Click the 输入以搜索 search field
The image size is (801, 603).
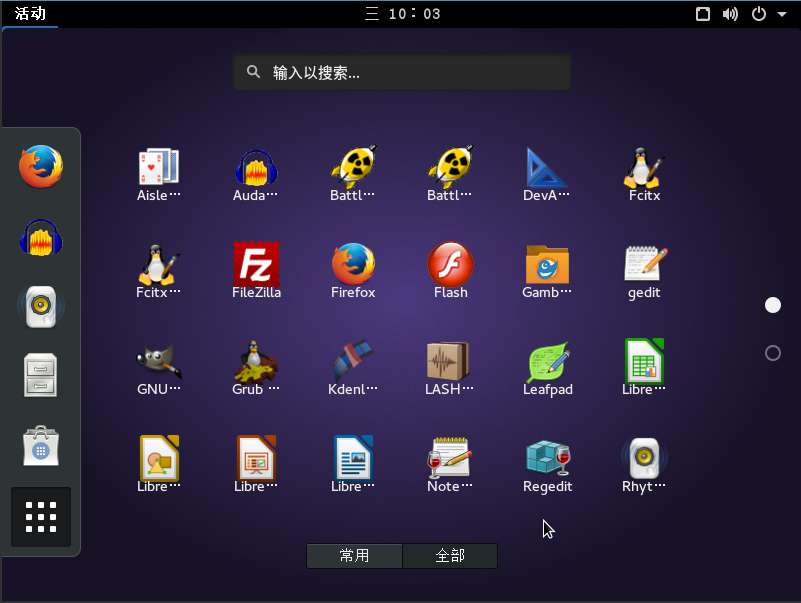(402, 73)
